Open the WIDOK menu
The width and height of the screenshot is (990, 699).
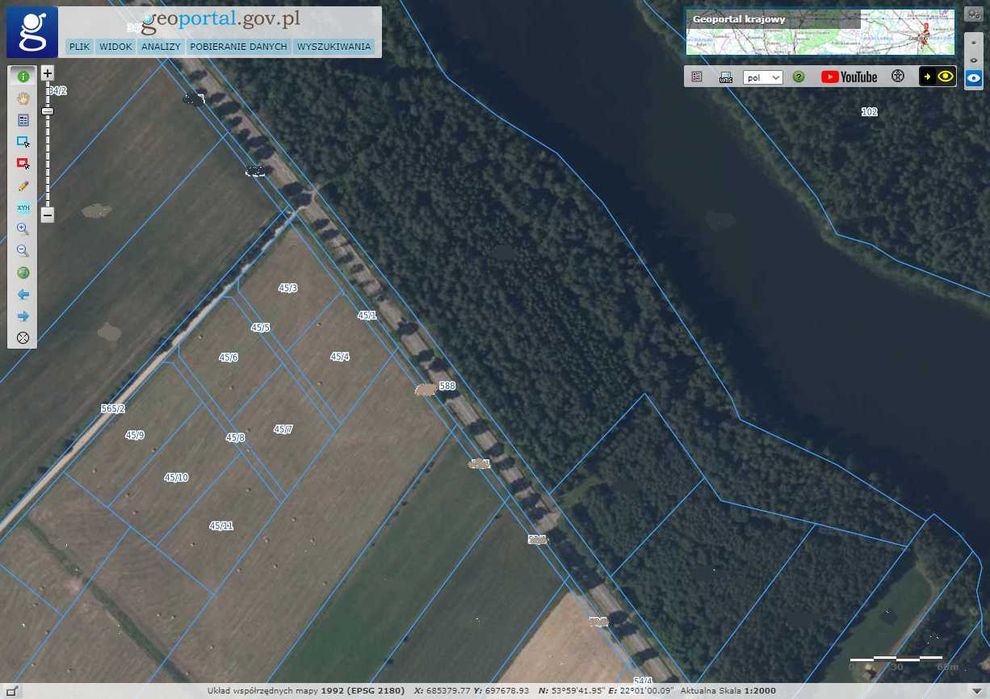pos(116,47)
